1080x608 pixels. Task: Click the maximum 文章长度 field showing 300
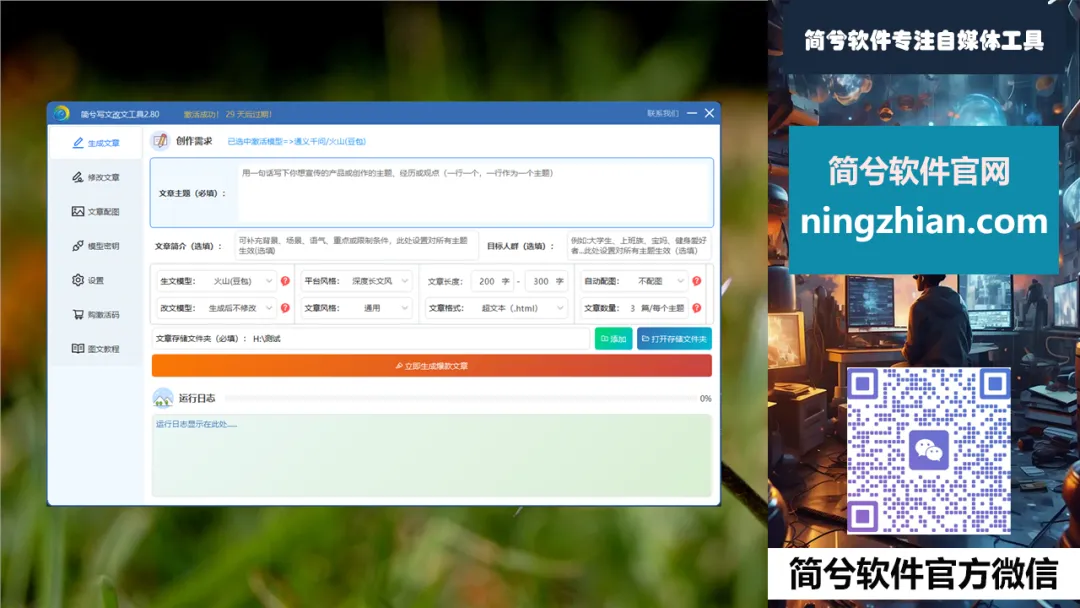point(546,281)
